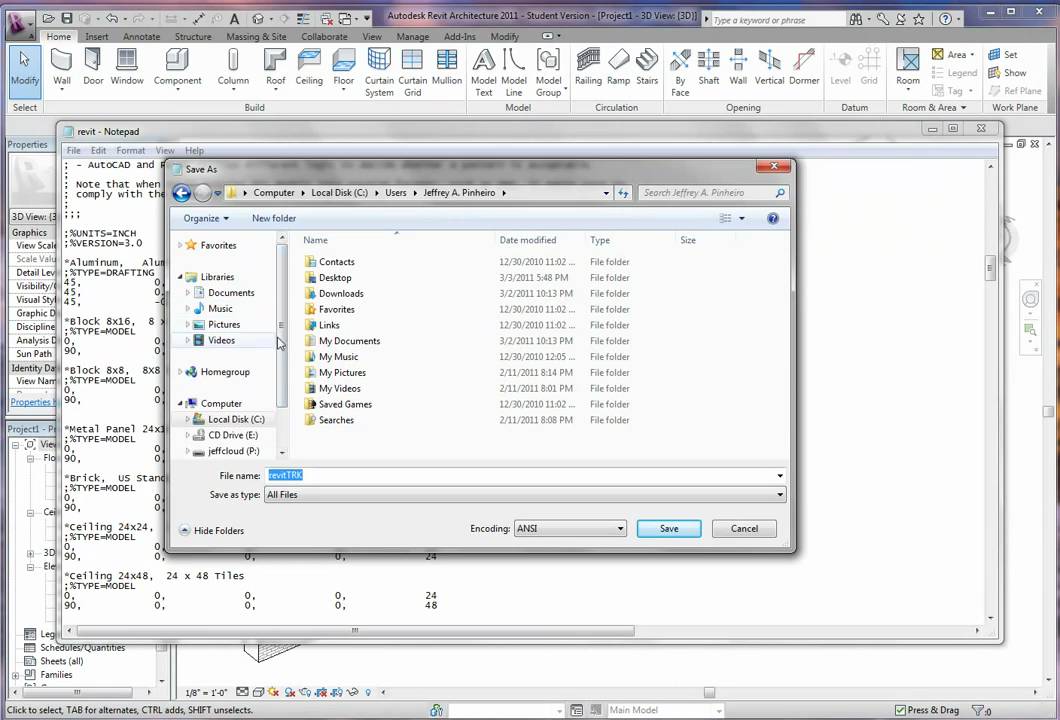Click the Save button
Screen dimensions: 1060x720
(x=668, y=528)
